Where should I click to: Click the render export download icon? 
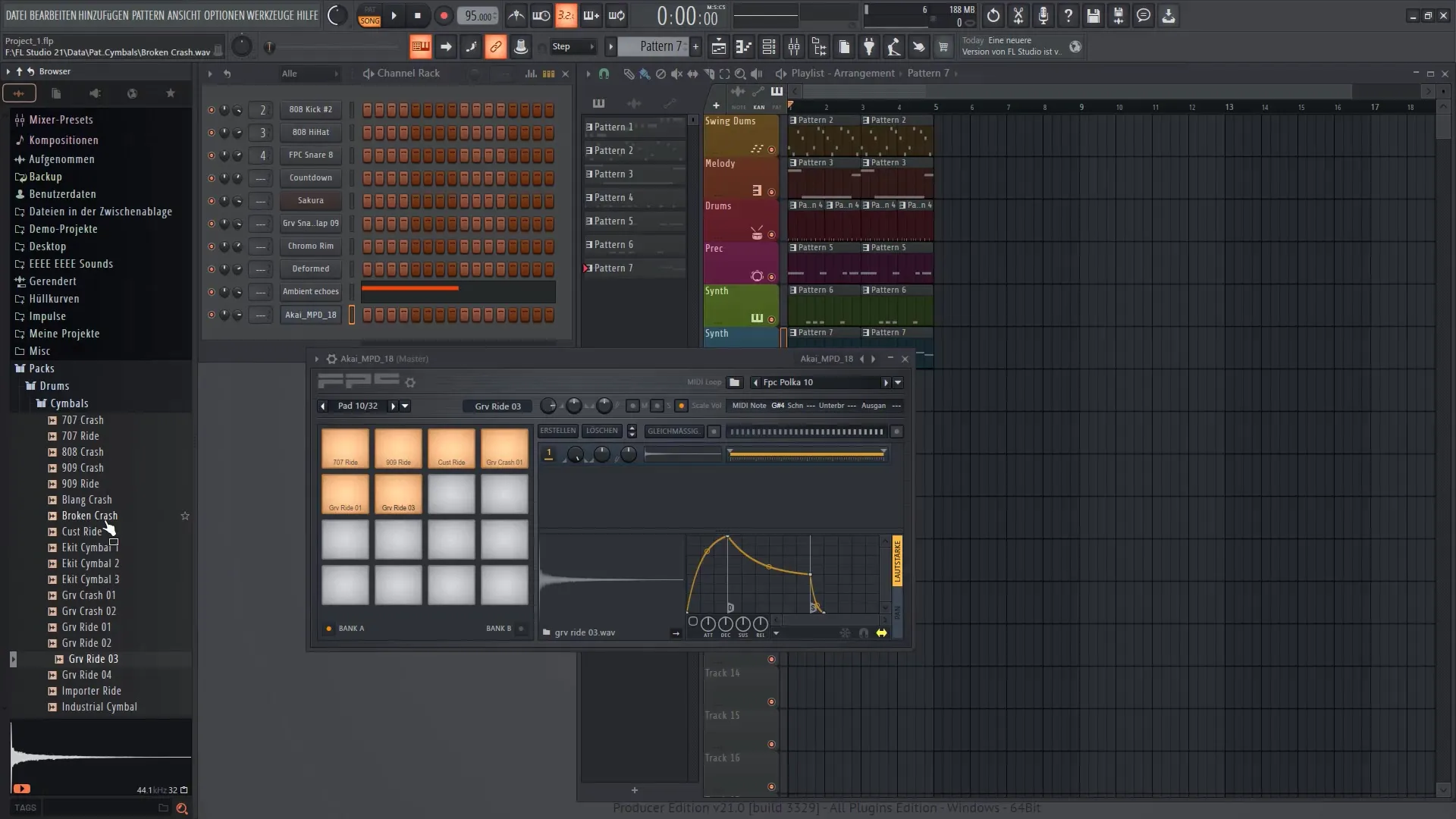[1169, 15]
